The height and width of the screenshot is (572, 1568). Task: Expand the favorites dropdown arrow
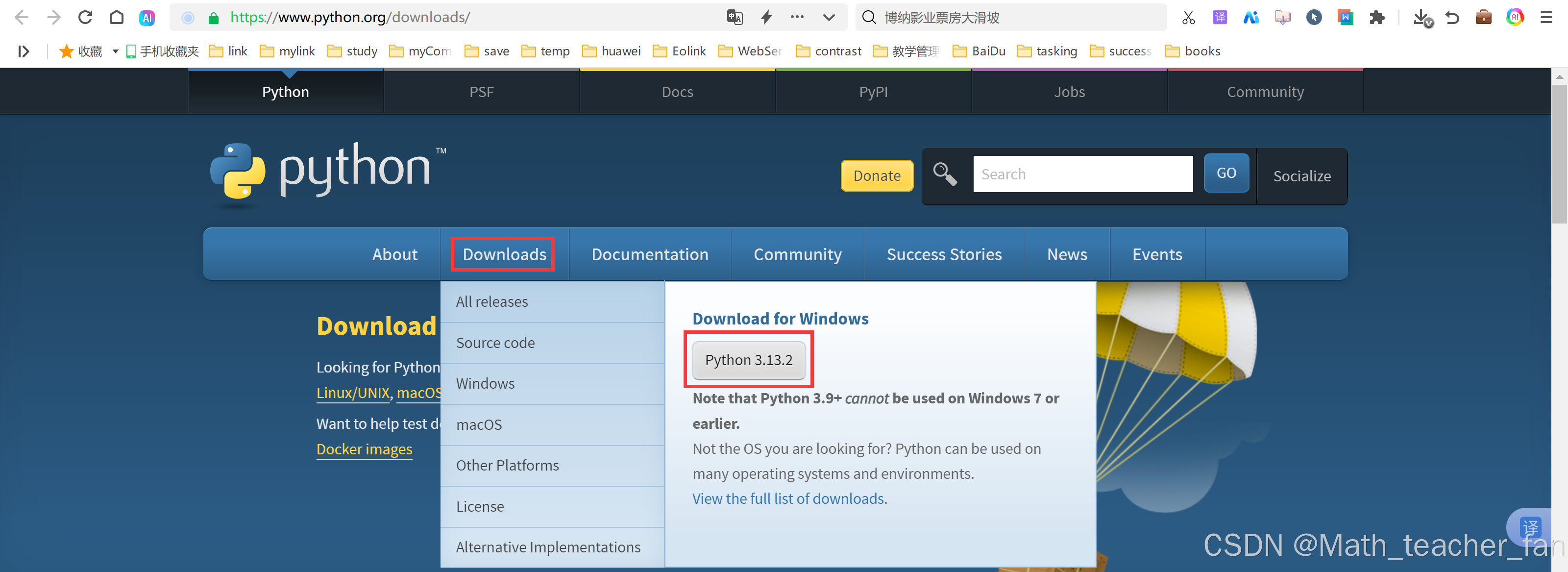click(115, 51)
